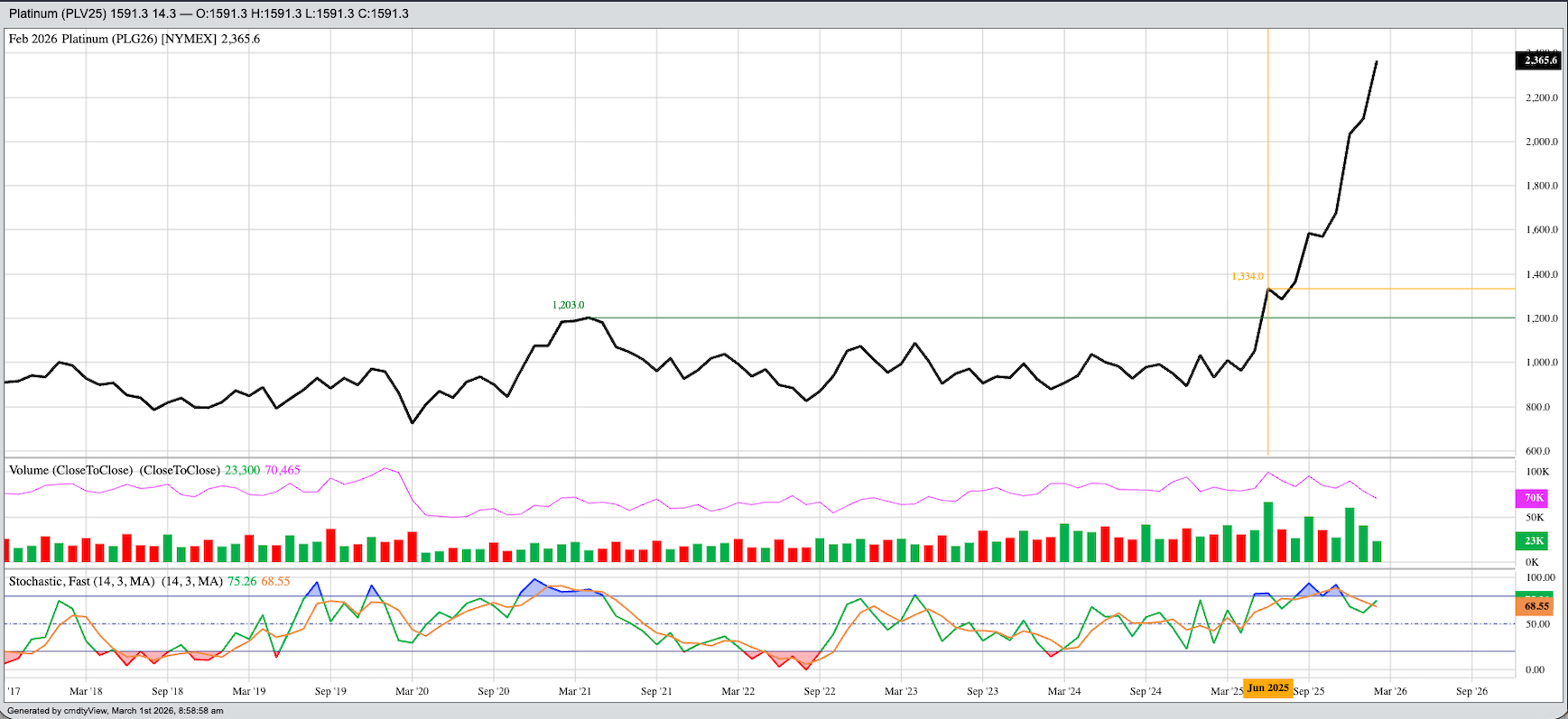Click the orange 68.55 stochastic value tag

[x=1536, y=607]
